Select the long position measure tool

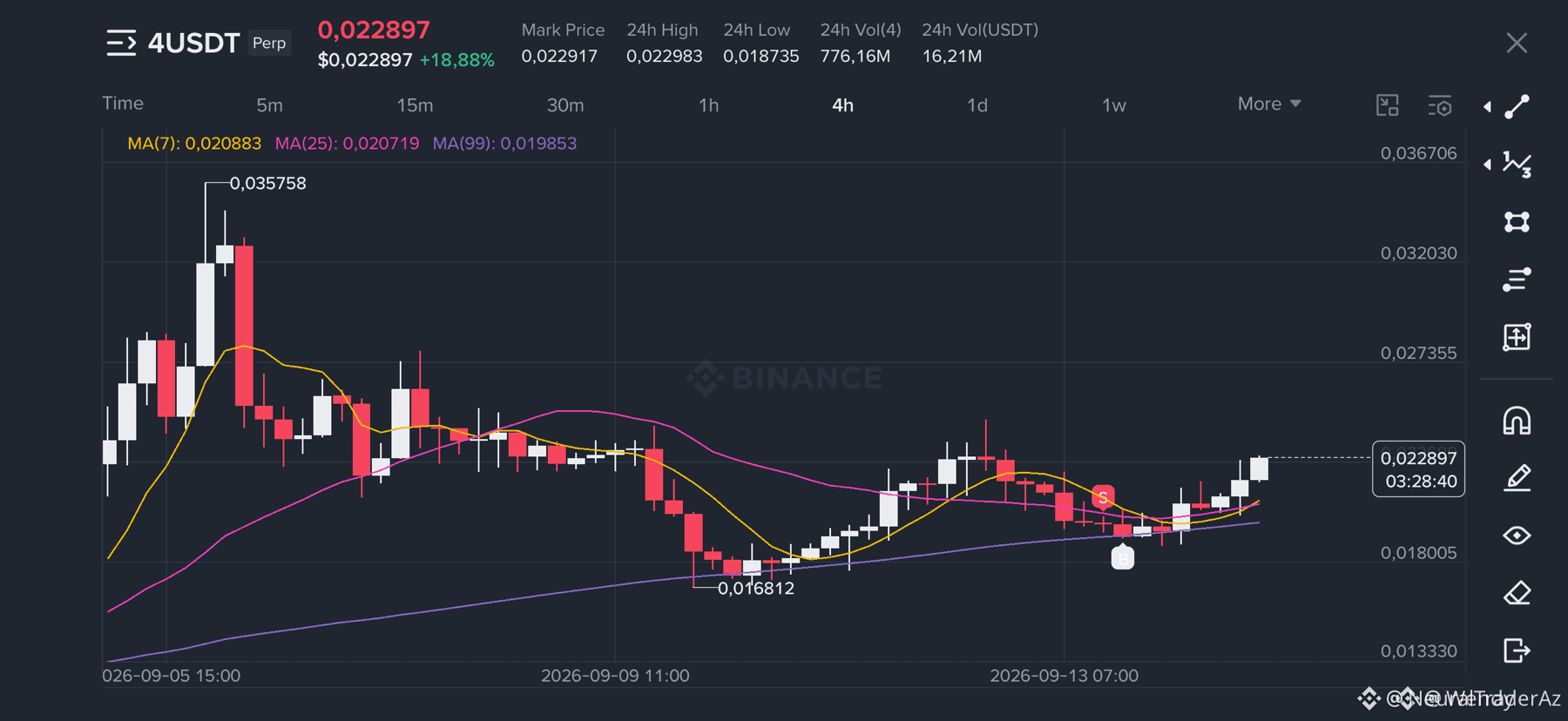1517,337
